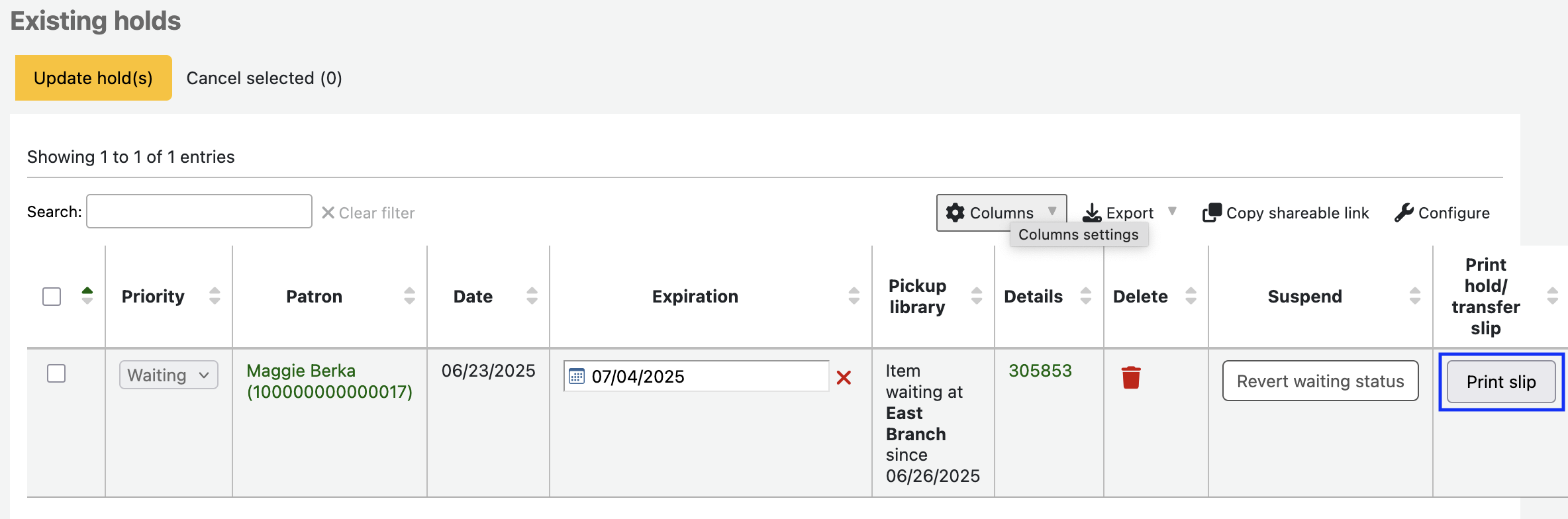Click the red trash delete hold icon
This screenshot has height=519, width=1568.
pos(1131,377)
